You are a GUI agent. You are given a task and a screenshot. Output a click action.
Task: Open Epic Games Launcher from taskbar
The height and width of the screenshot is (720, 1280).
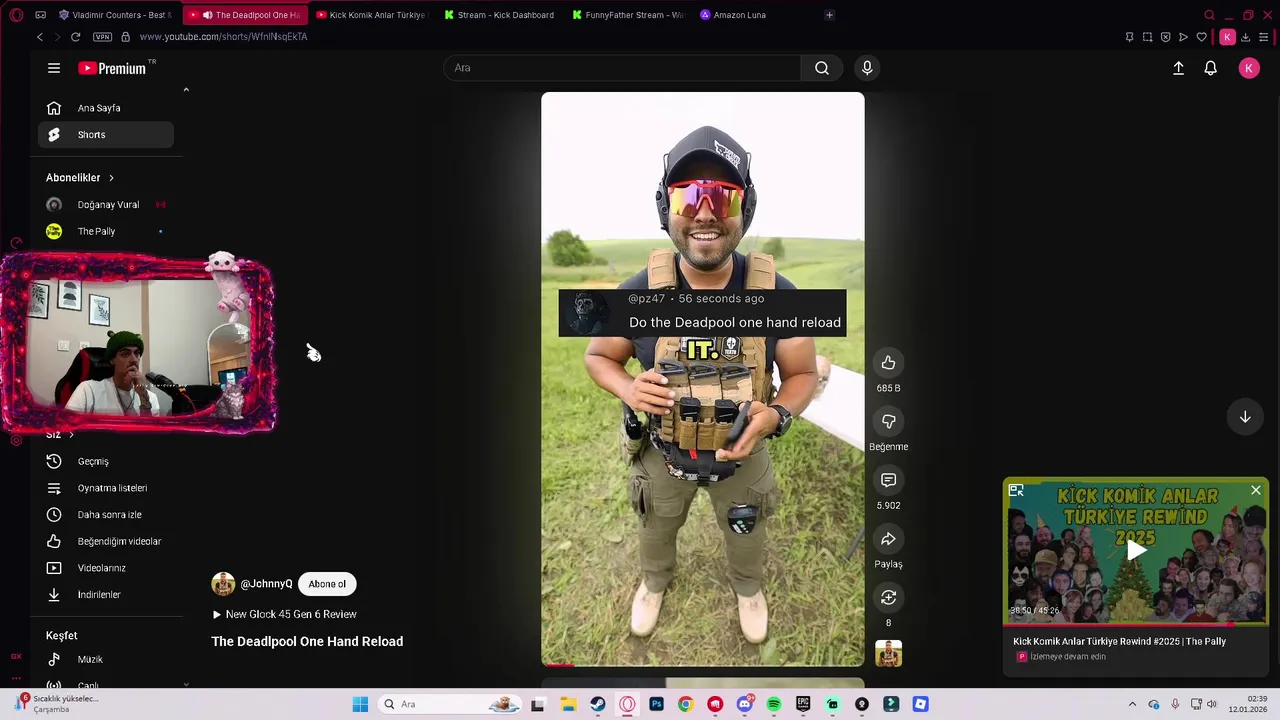(x=803, y=704)
